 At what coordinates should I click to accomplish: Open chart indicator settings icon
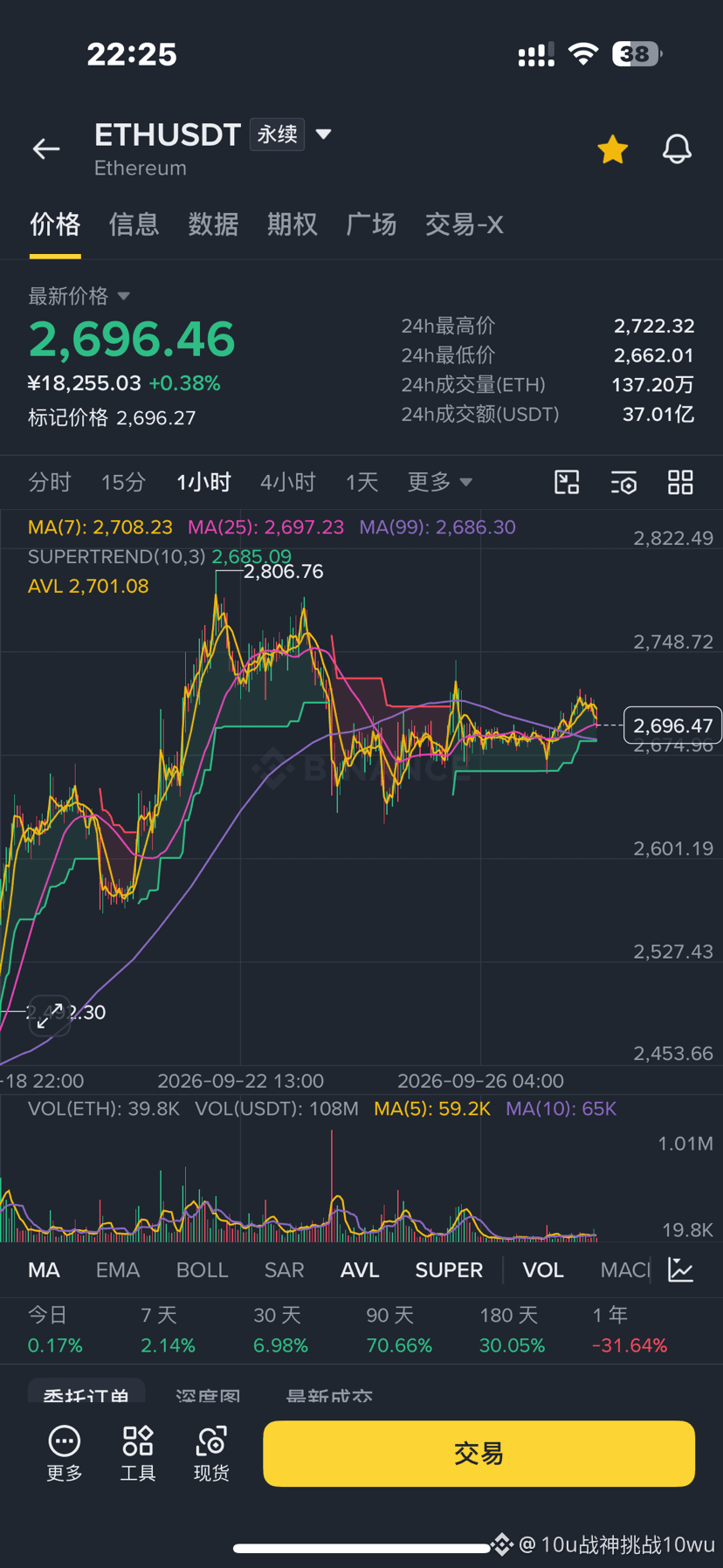pos(623,482)
